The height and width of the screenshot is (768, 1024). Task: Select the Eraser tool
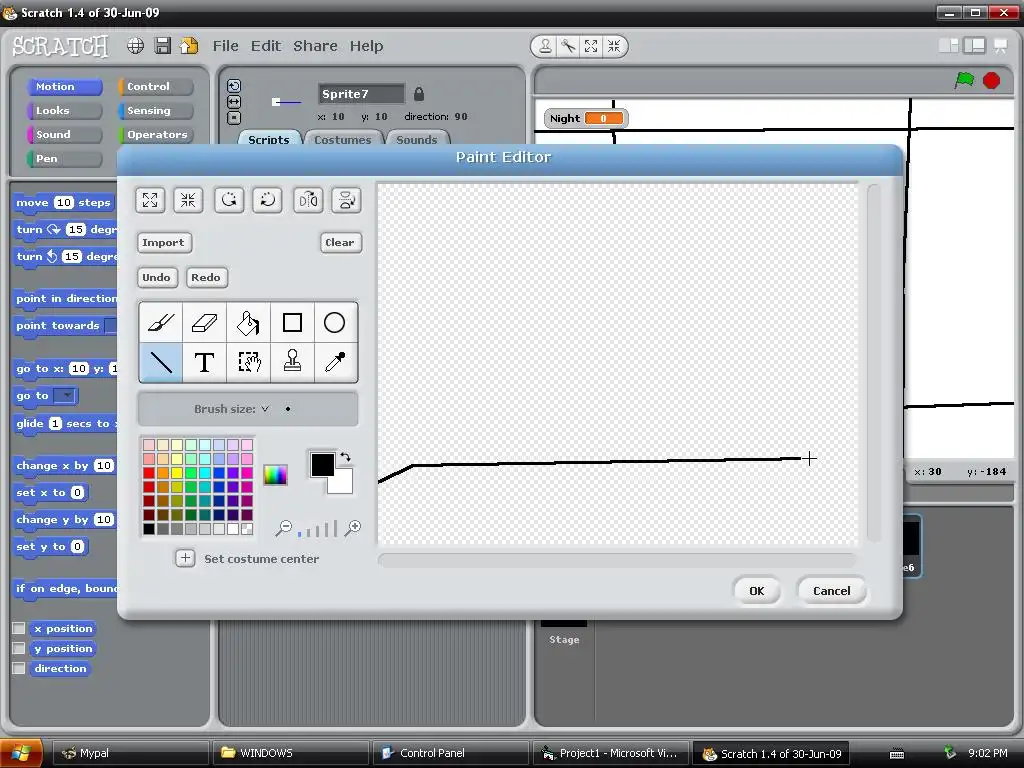204,323
